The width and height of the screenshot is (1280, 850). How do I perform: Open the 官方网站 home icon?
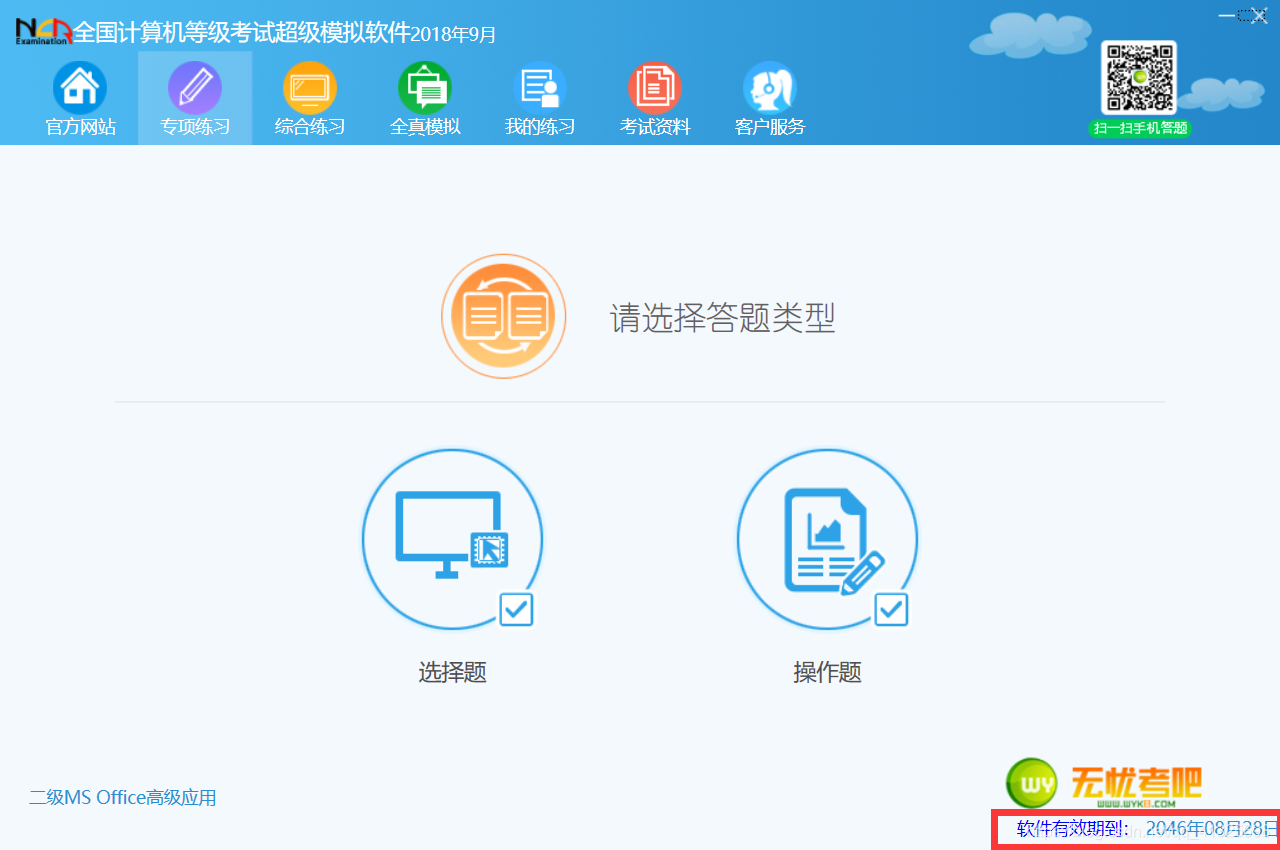click(x=80, y=88)
